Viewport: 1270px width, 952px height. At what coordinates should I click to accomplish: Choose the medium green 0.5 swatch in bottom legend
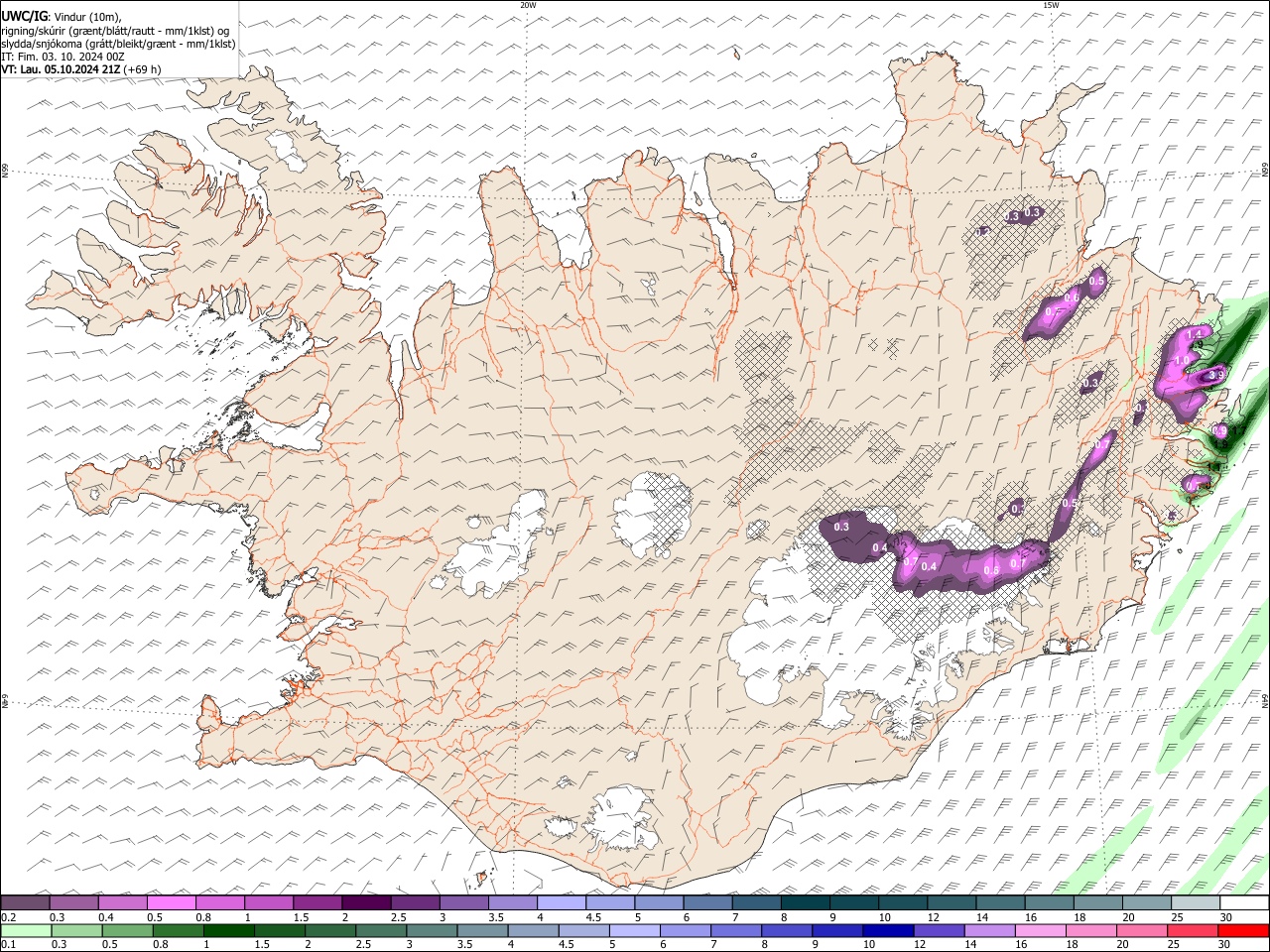127,930
